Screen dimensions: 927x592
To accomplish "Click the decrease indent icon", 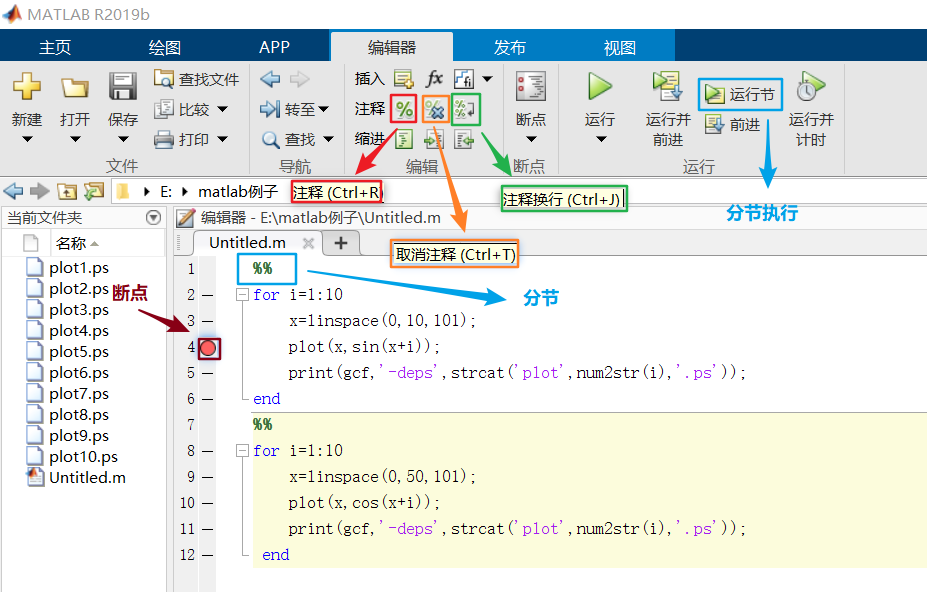I will 464,140.
